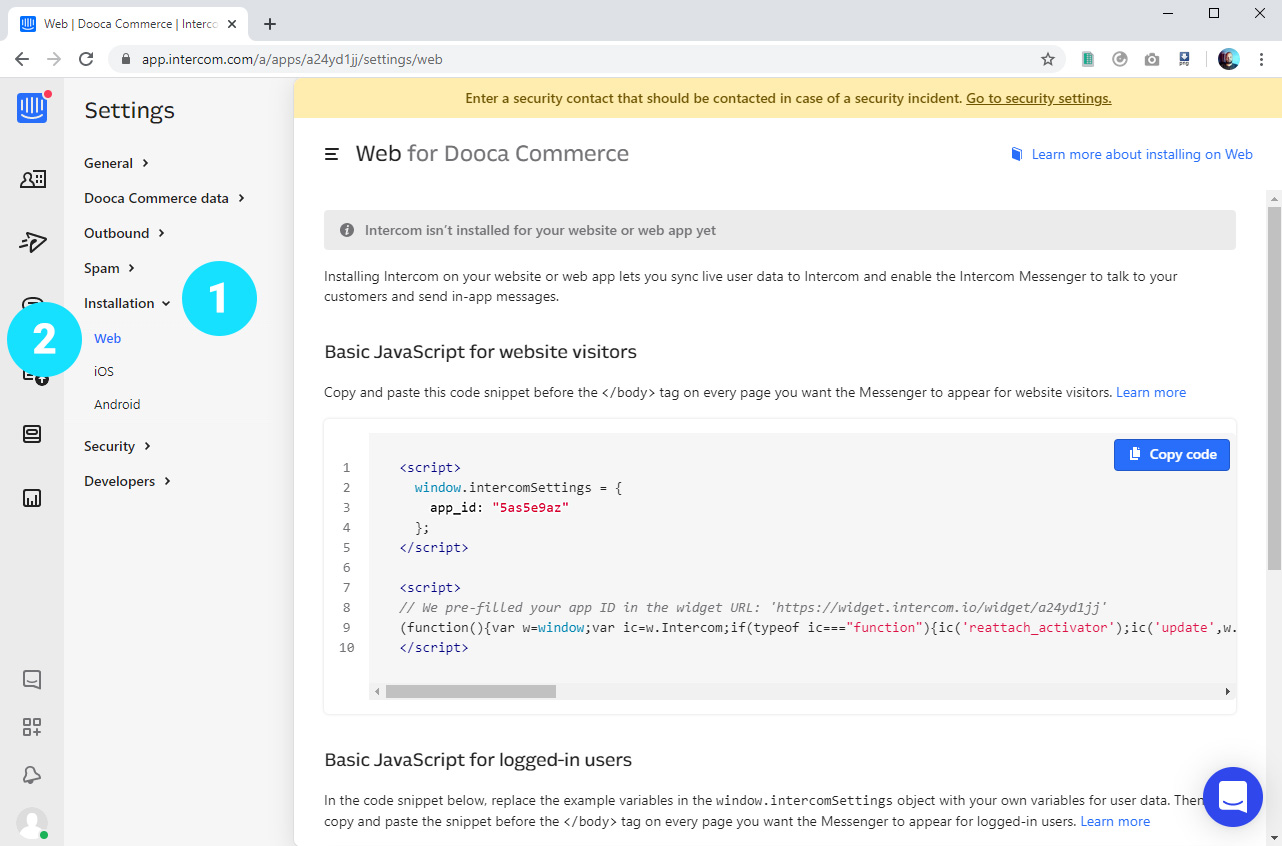Toggle the settings hamburger menu icon
Image resolution: width=1282 pixels, height=846 pixels.
pos(332,154)
